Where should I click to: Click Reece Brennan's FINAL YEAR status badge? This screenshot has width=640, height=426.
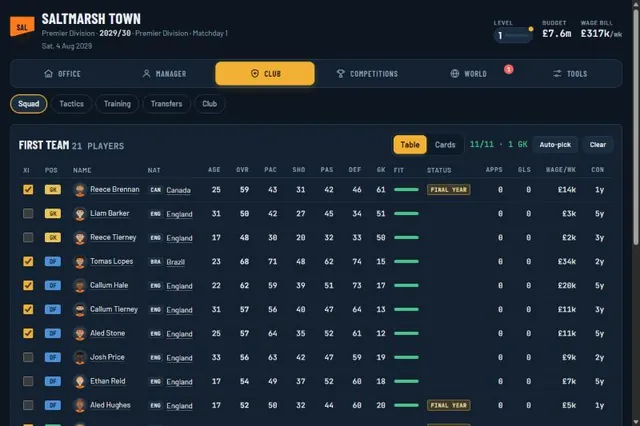[449, 190]
